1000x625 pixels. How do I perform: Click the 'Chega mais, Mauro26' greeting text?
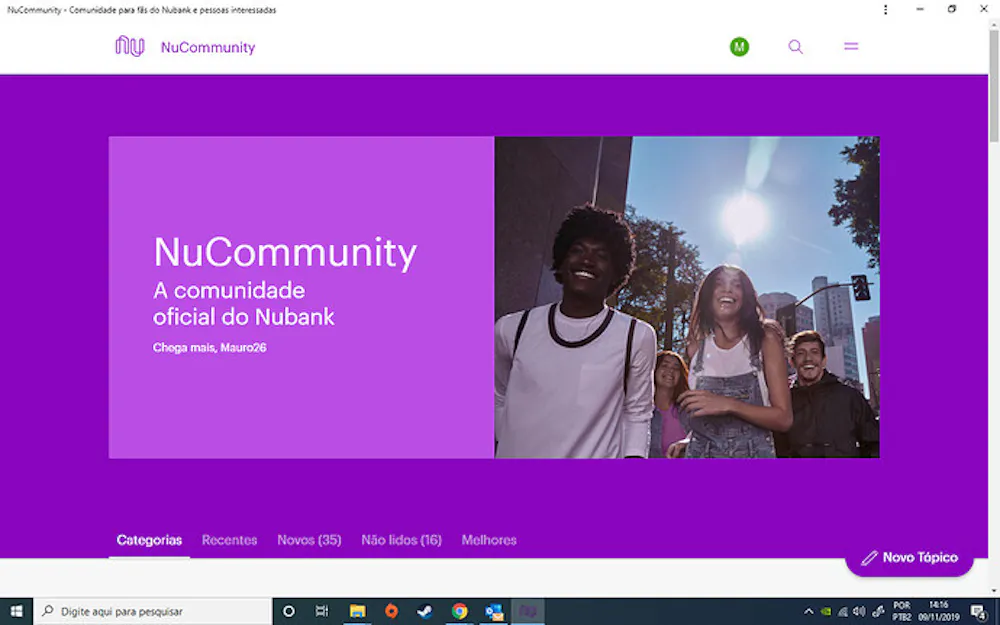210,348
